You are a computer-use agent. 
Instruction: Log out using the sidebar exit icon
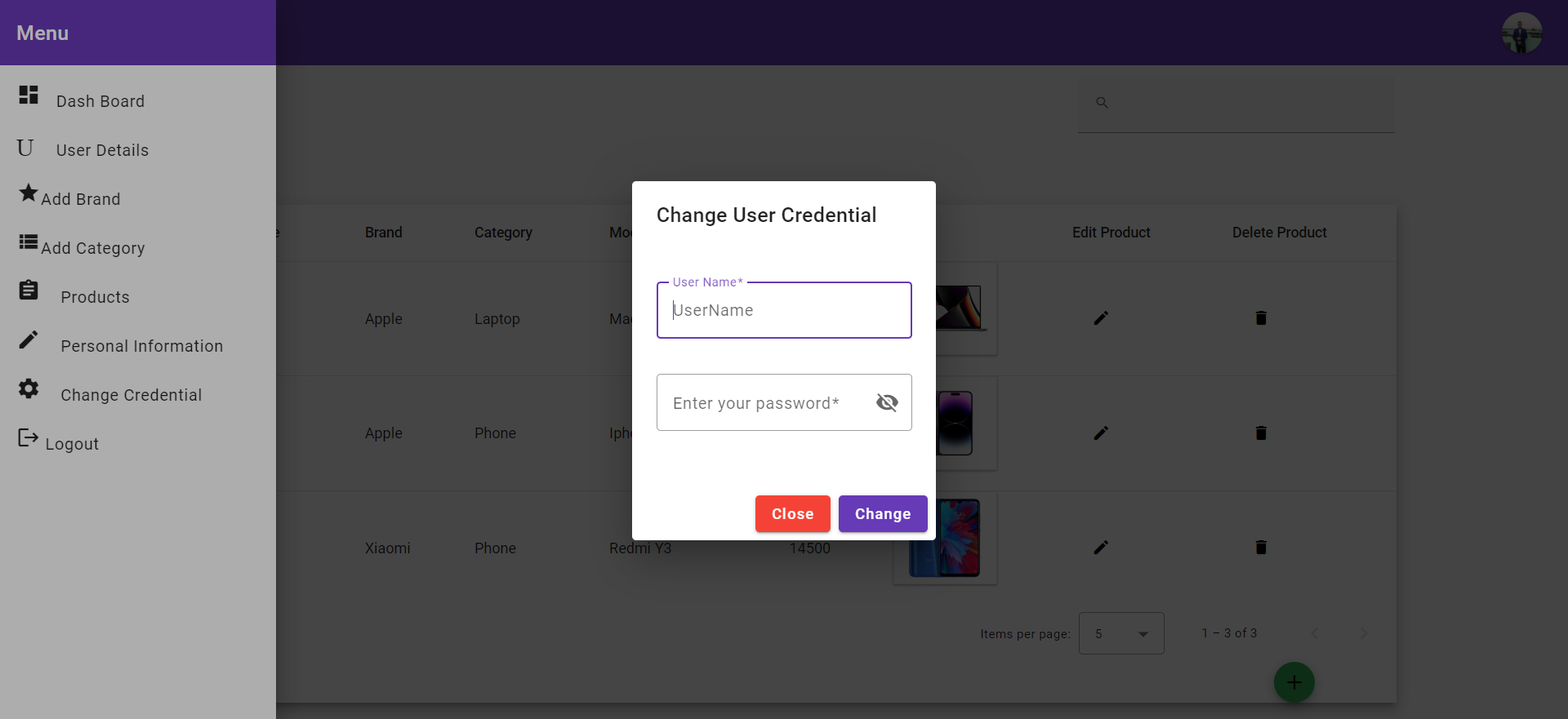(x=29, y=438)
